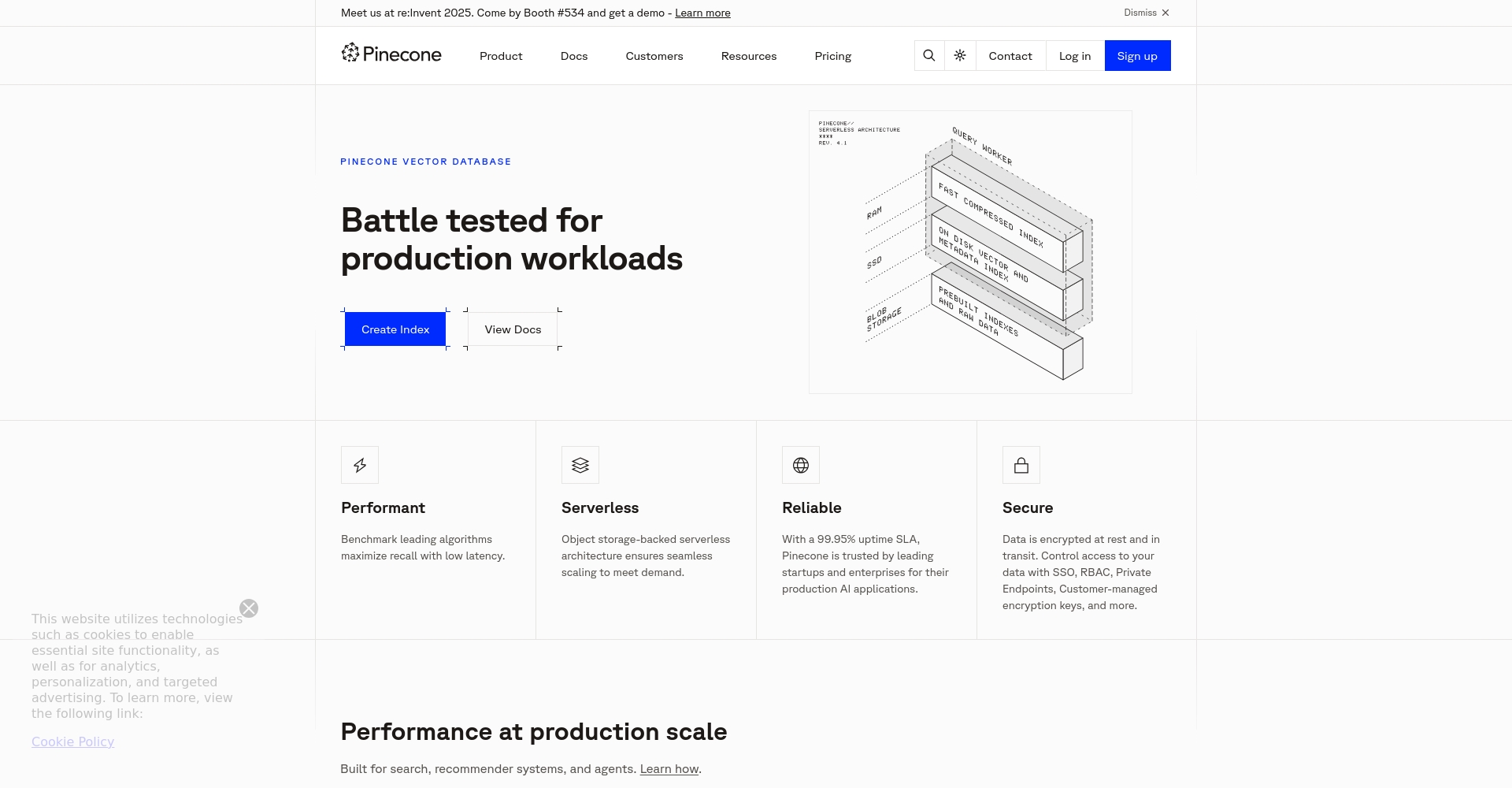Toggle the light/dark theme sun icon
Screen dimensions: 1512x788
click(960, 56)
